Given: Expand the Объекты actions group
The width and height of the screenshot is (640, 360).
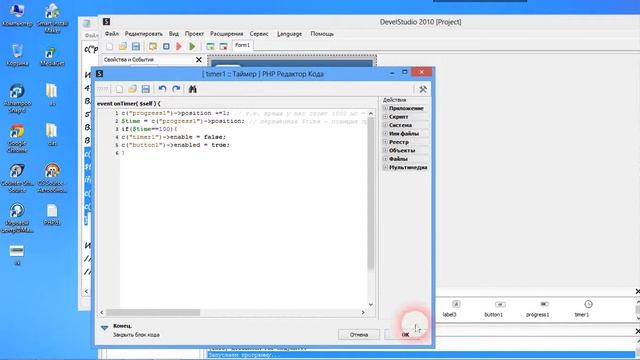Looking at the screenshot, I should click(x=385, y=151).
